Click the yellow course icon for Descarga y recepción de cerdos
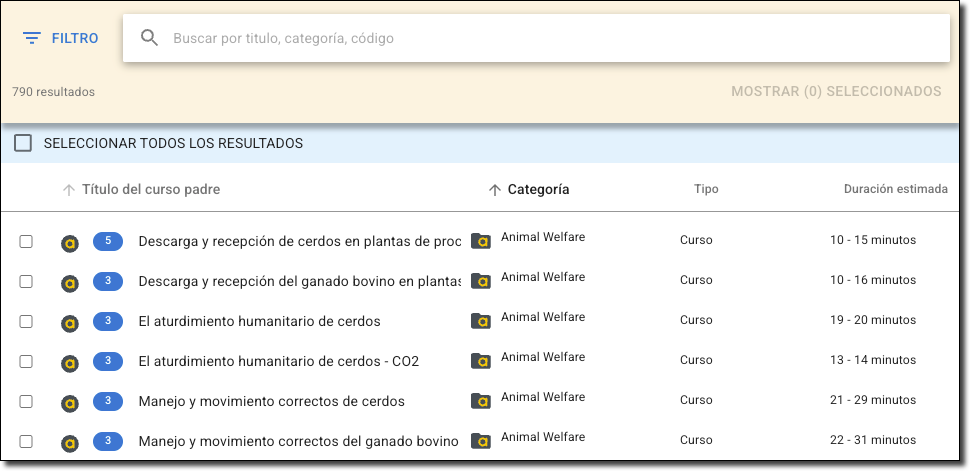 (70, 242)
